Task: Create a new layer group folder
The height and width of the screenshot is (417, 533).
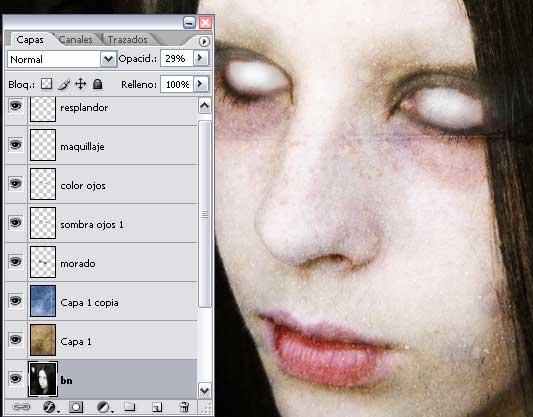Action: click(x=130, y=406)
